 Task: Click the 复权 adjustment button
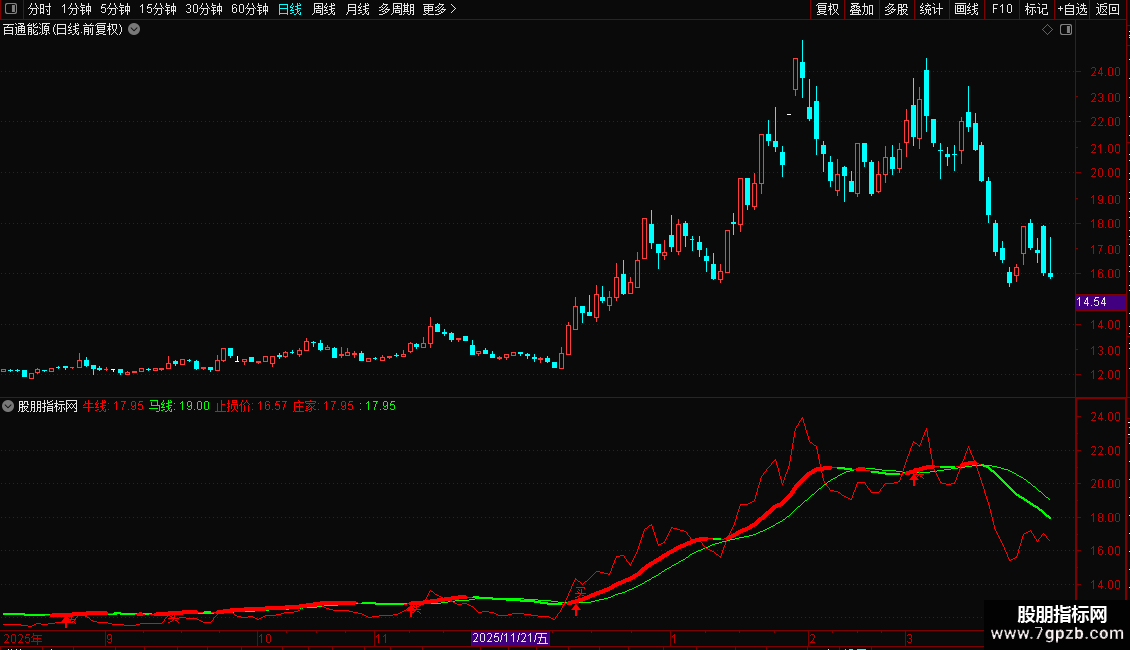click(x=827, y=9)
